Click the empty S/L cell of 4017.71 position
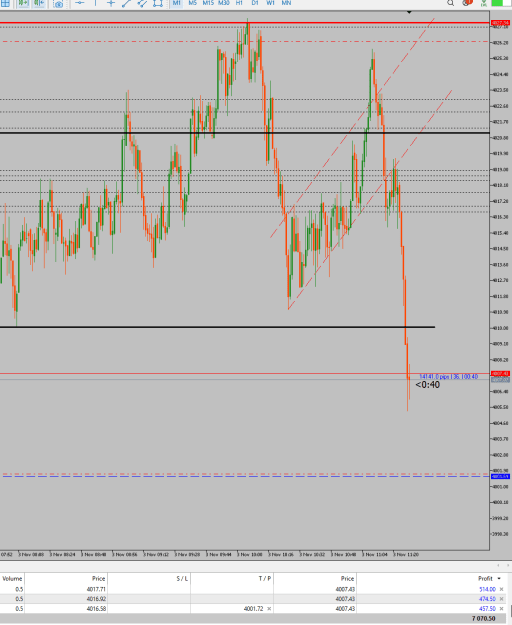Image resolution: width=512 pixels, height=625 pixels. point(149,589)
